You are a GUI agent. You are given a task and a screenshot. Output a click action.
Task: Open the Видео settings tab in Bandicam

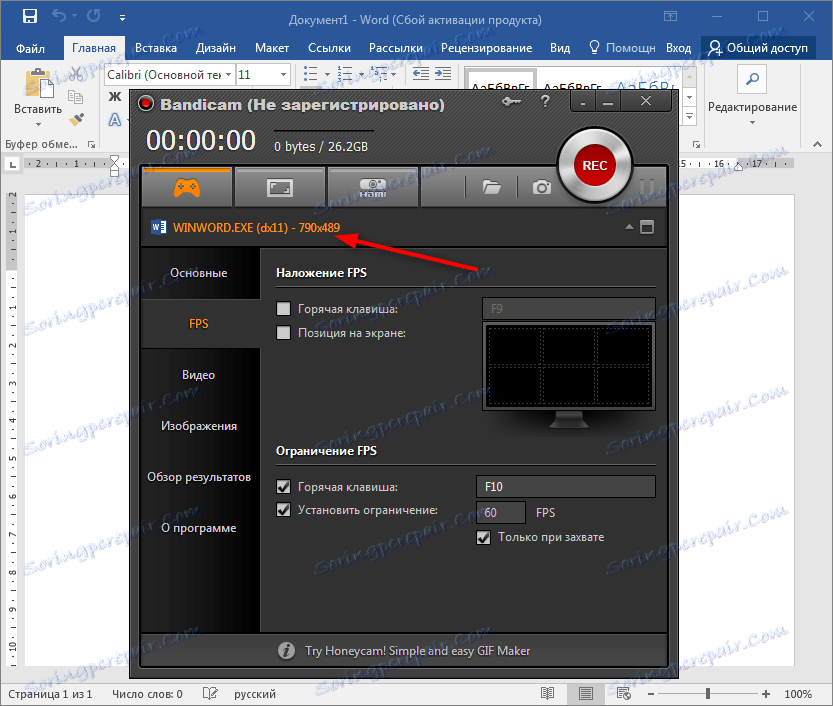click(x=199, y=375)
